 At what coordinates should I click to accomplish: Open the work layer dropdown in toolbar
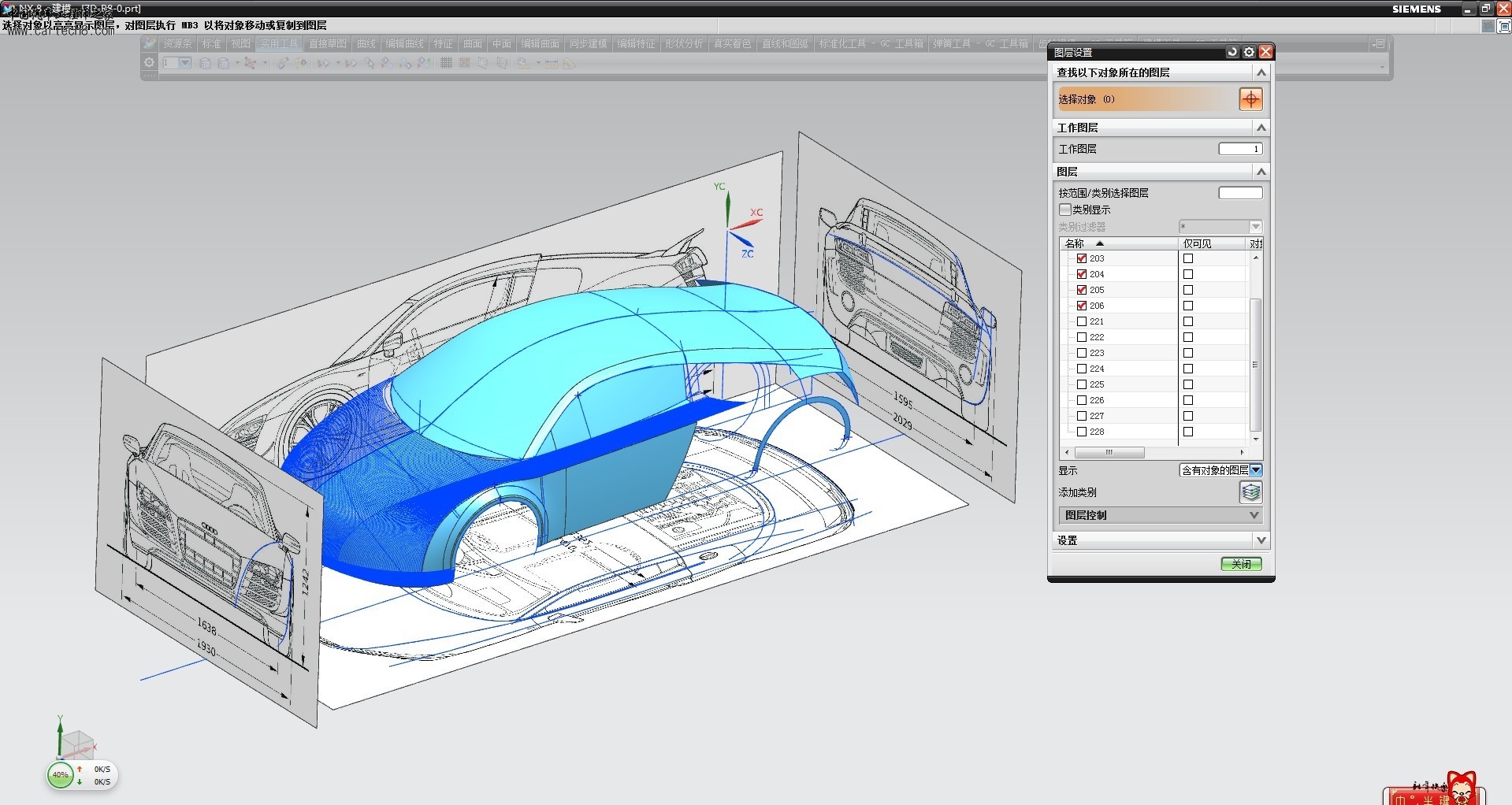click(185, 63)
